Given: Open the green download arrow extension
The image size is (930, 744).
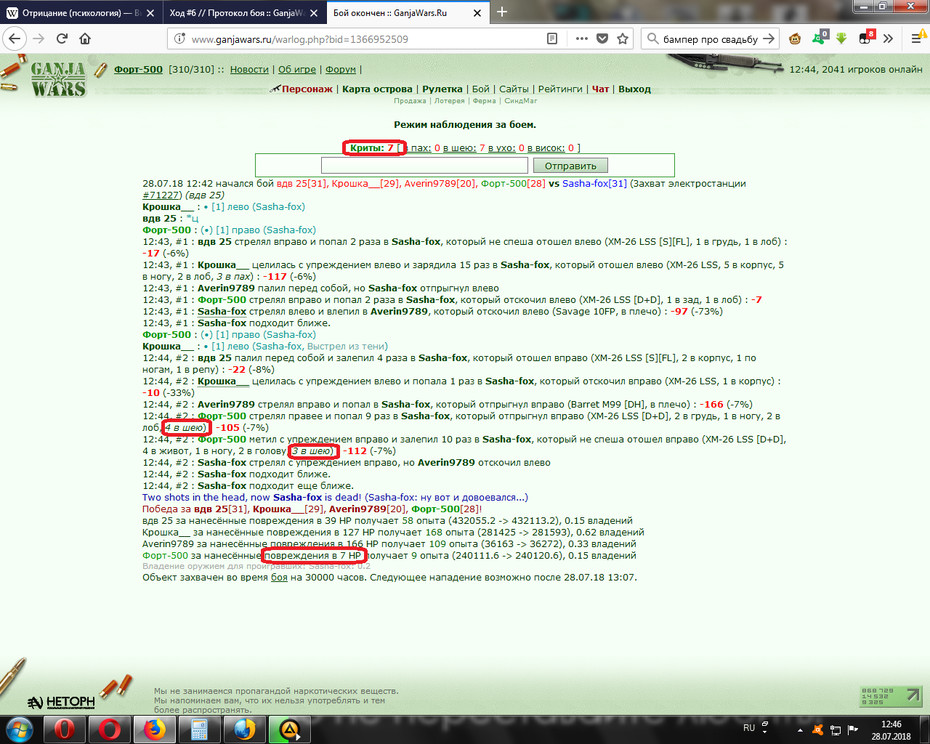Looking at the screenshot, I should click(841, 39).
